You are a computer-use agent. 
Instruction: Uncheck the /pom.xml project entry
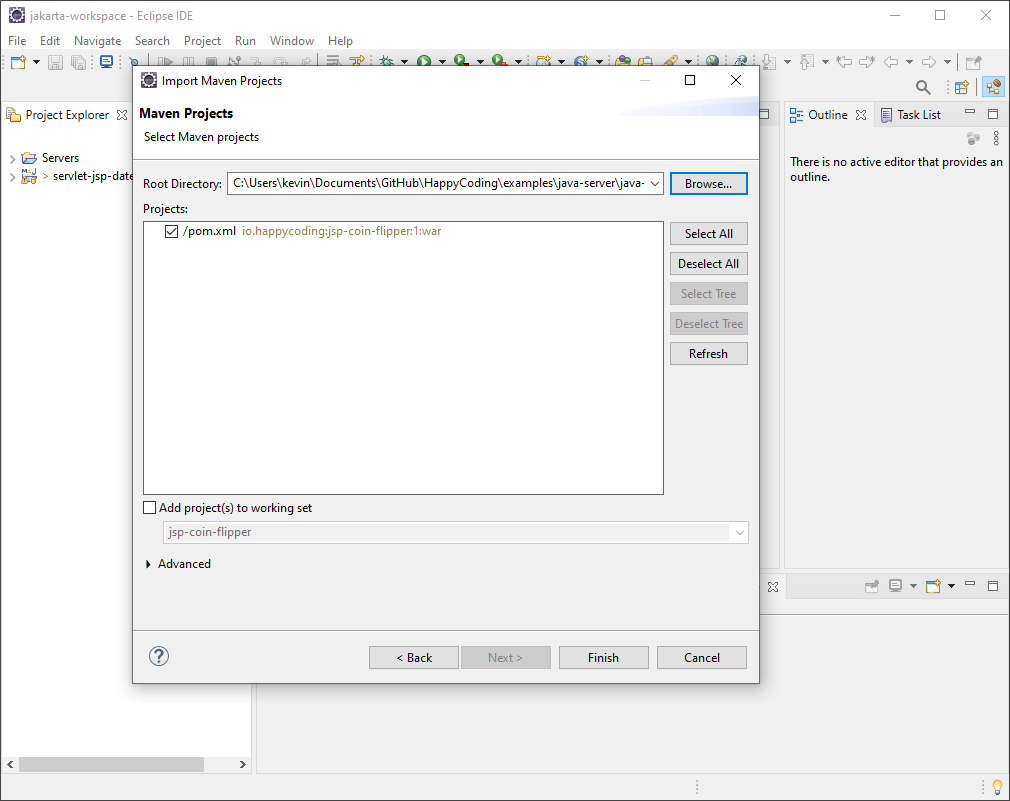(x=172, y=231)
